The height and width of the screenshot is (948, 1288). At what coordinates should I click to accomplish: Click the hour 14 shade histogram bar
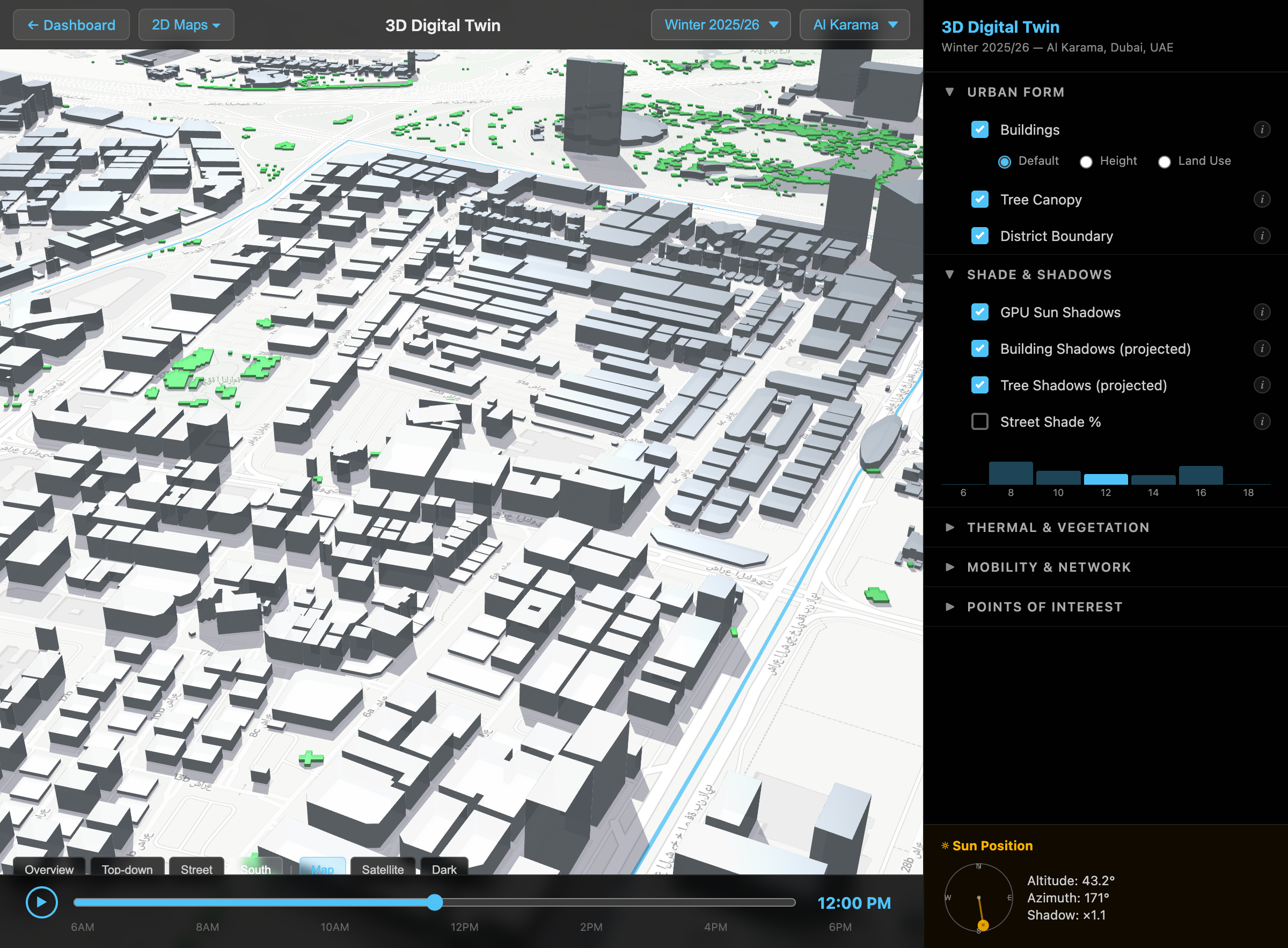click(x=1153, y=480)
